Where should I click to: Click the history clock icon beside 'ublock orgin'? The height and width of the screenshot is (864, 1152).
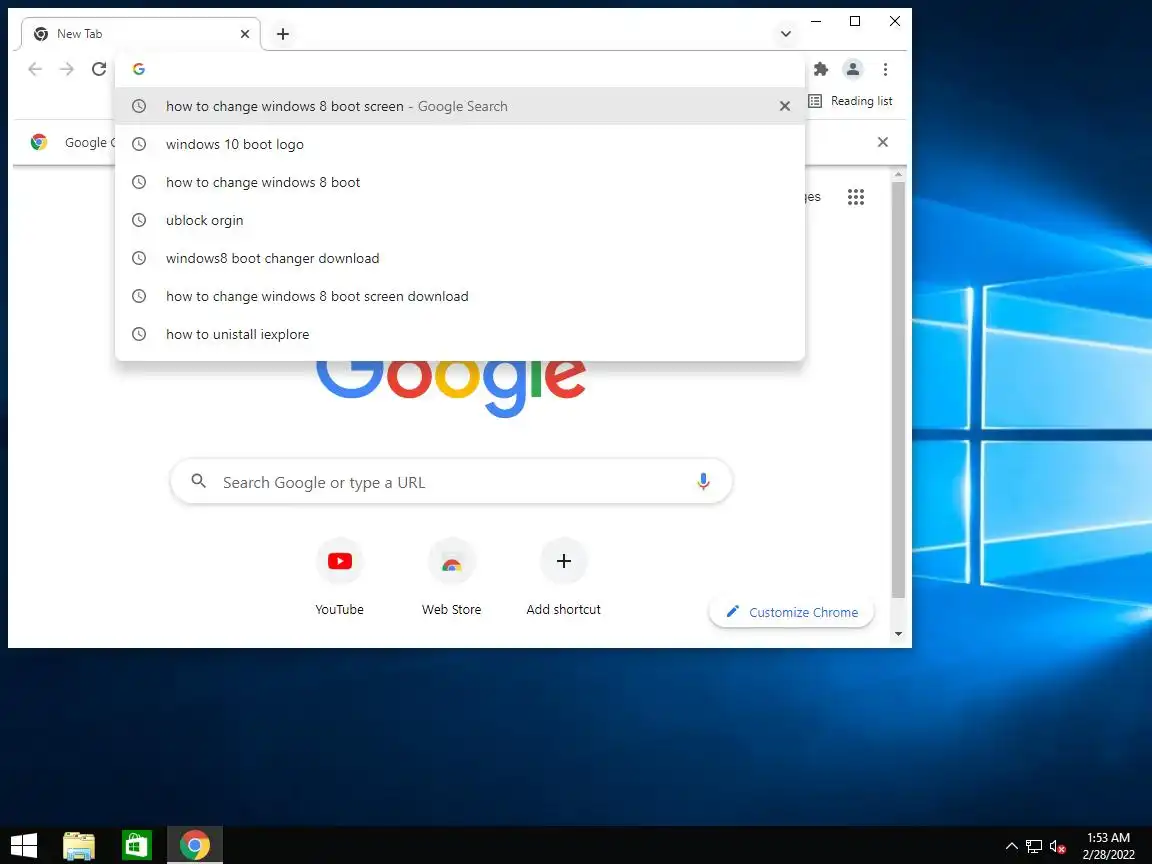point(139,220)
